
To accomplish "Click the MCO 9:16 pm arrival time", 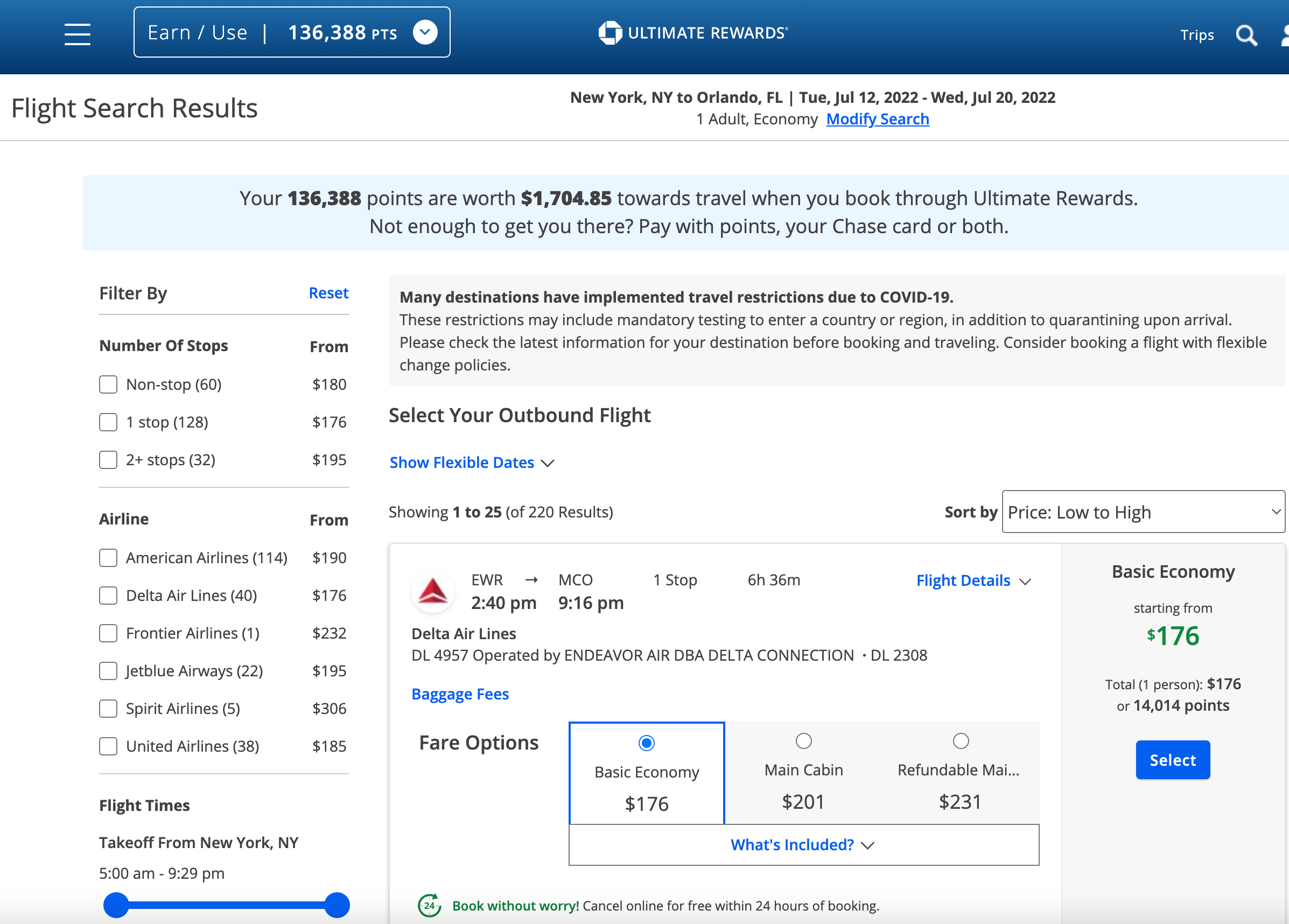I will point(591,603).
